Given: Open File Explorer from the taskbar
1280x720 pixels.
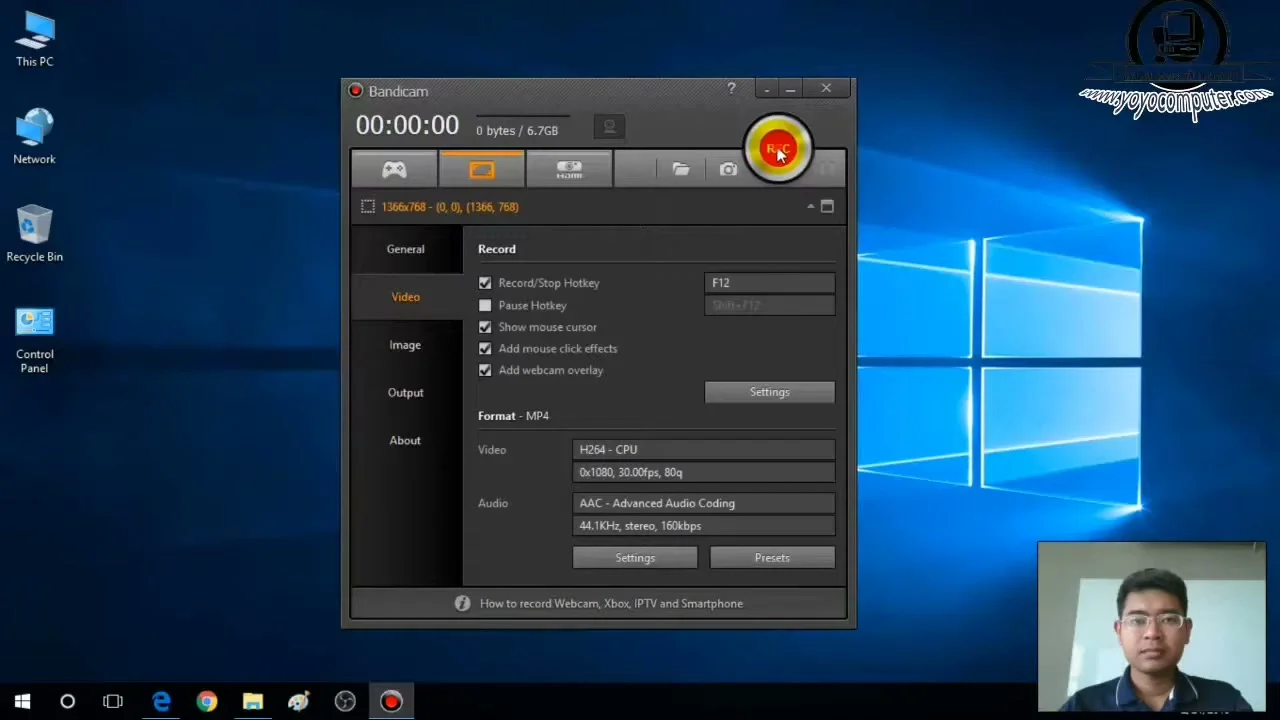Looking at the screenshot, I should [x=253, y=701].
